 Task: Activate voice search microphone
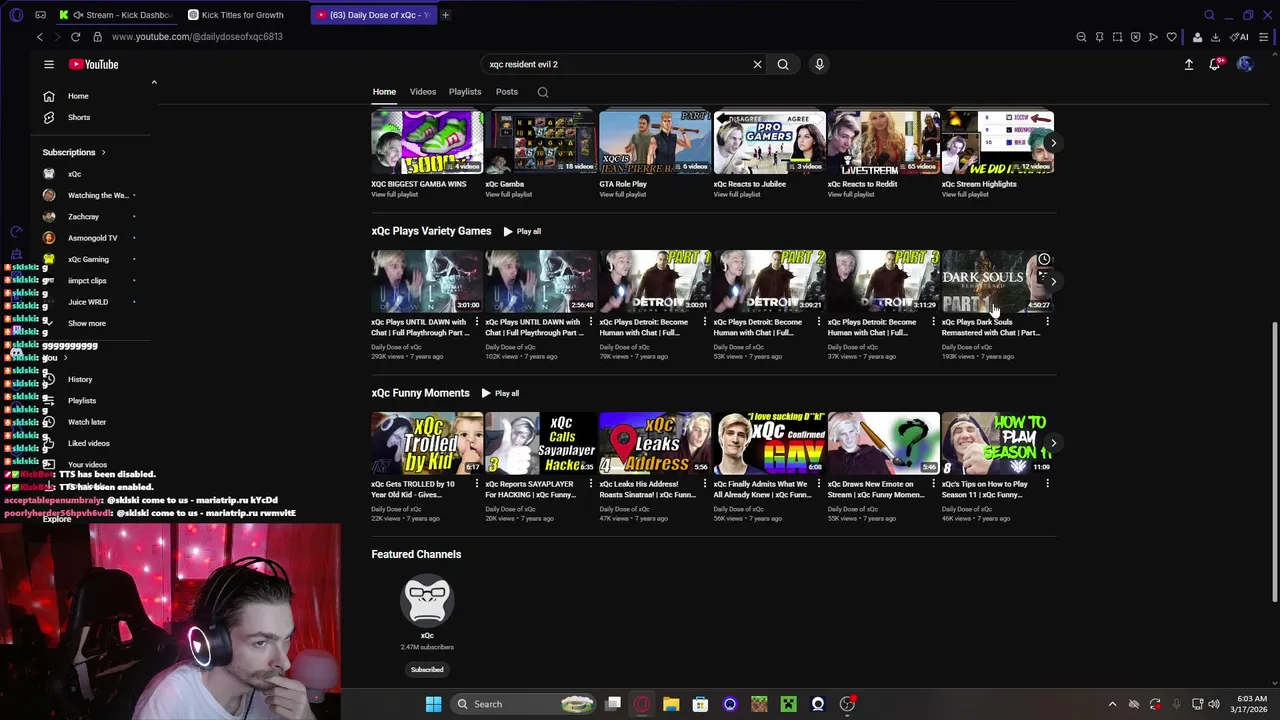[819, 64]
